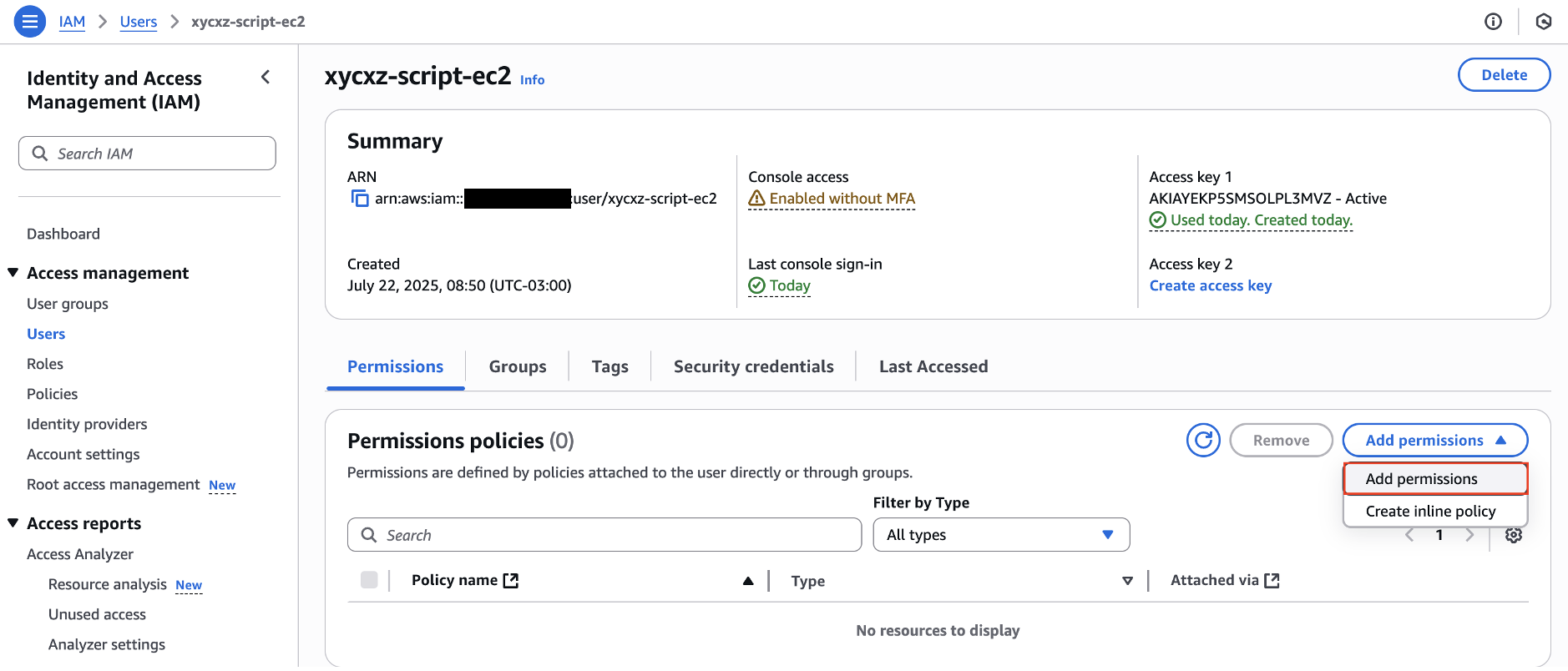Click the Attached via column header
The width and height of the screenshot is (1568, 671).
pos(1215,580)
